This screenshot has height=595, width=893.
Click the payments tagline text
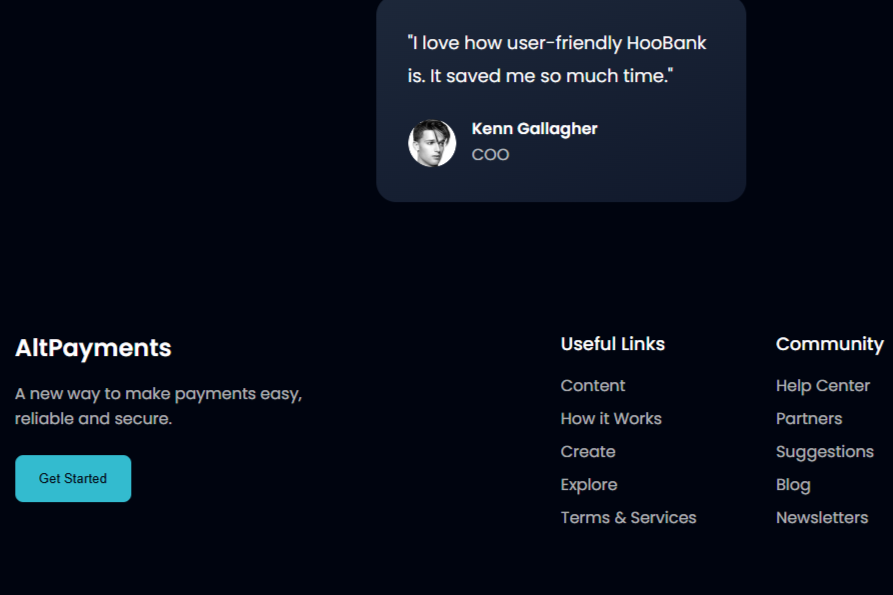coord(157,406)
